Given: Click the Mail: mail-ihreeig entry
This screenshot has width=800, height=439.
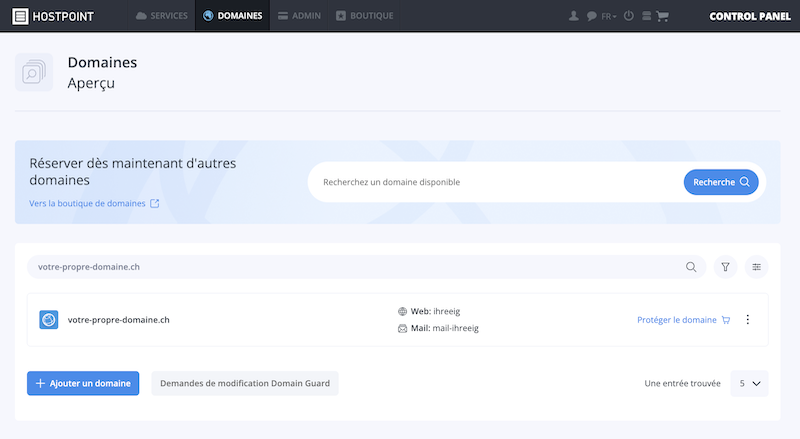Looking at the screenshot, I should pos(438,328).
